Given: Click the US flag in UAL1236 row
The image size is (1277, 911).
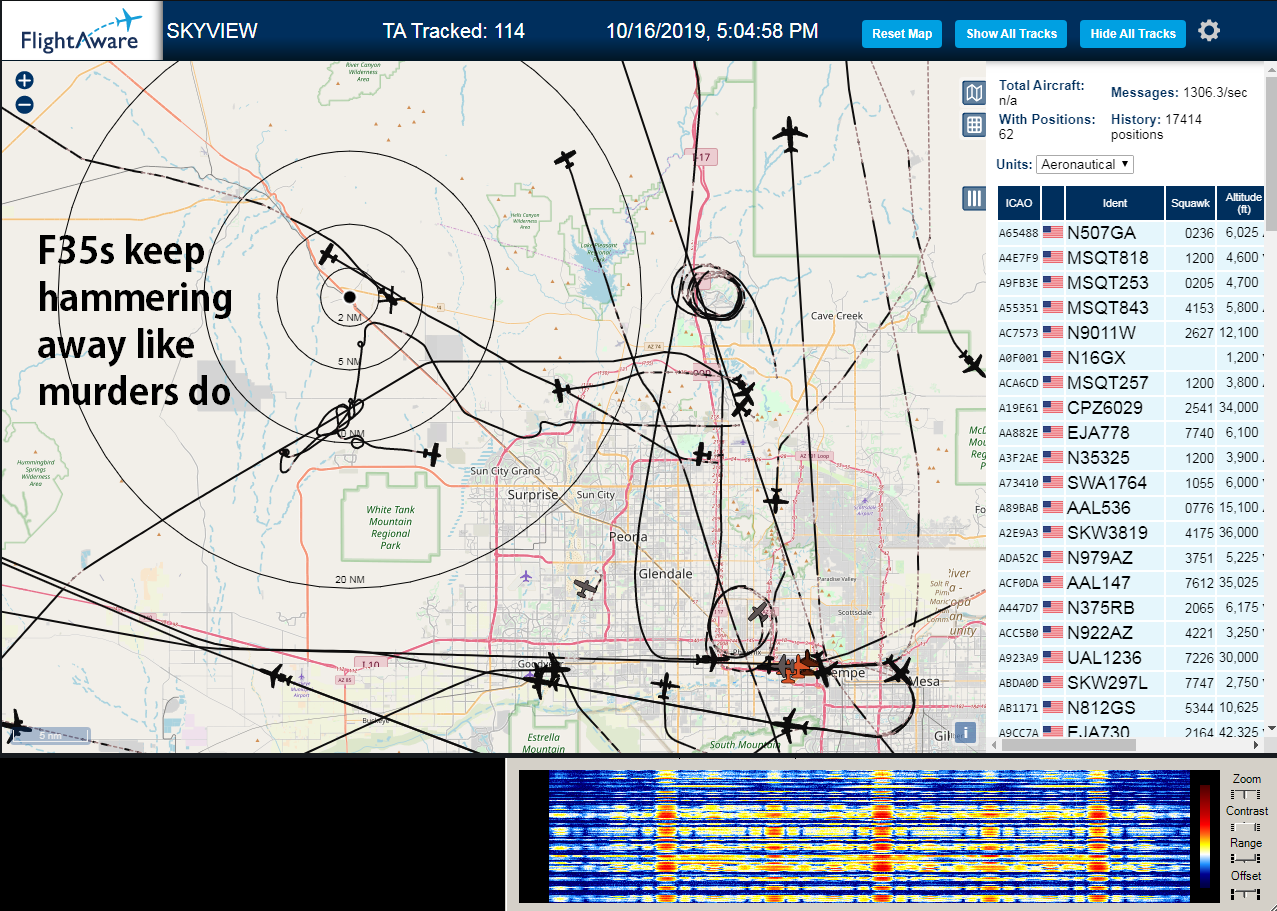Looking at the screenshot, I should 1053,657.
